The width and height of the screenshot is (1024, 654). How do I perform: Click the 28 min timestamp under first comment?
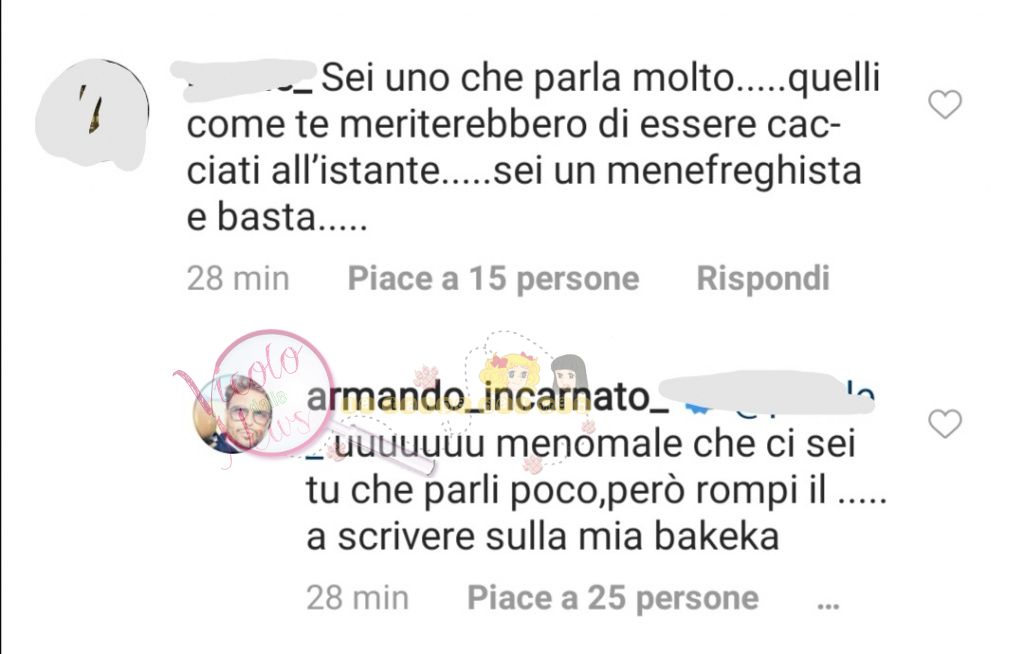[x=238, y=279]
